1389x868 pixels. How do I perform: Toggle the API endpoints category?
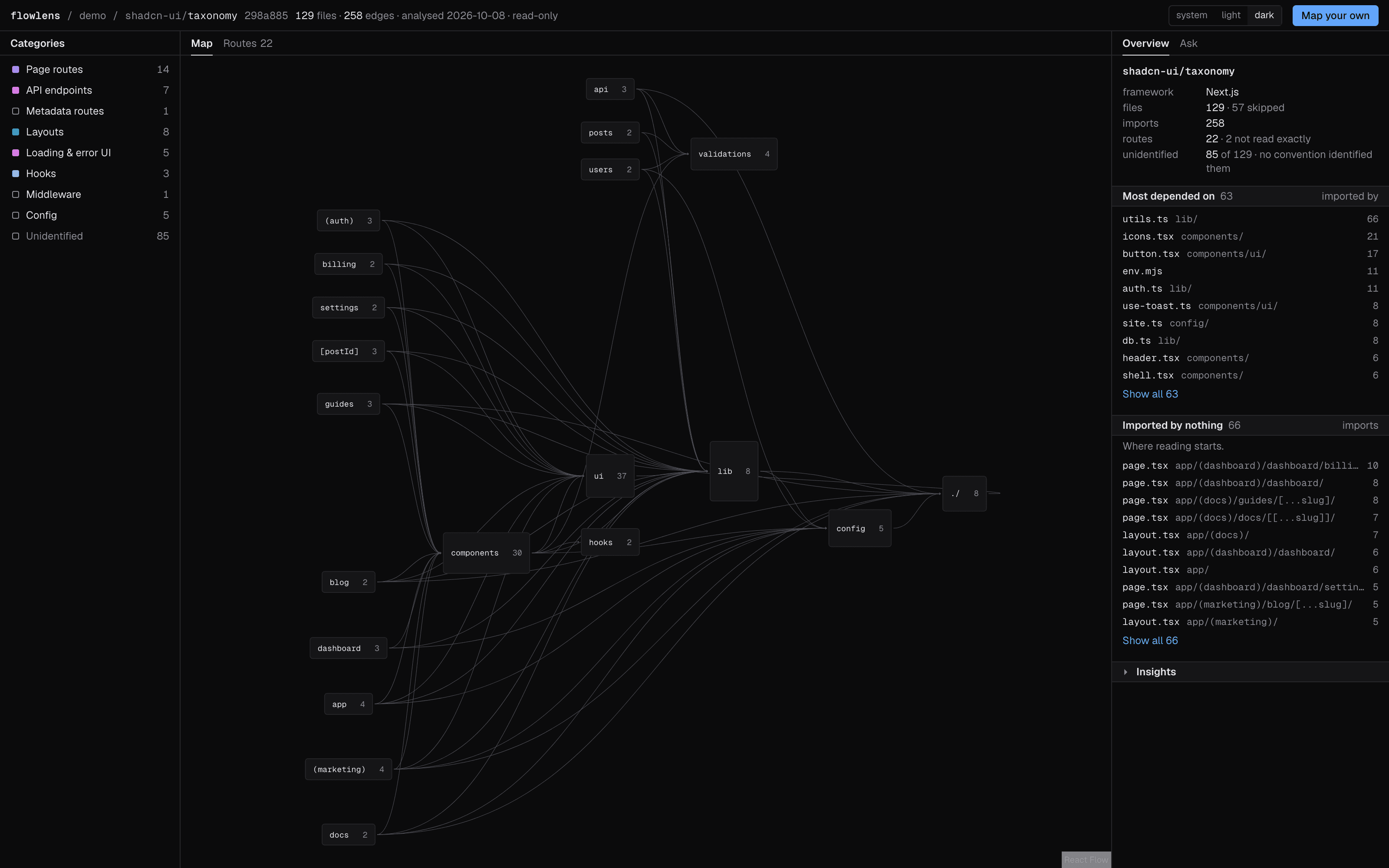(x=90, y=90)
